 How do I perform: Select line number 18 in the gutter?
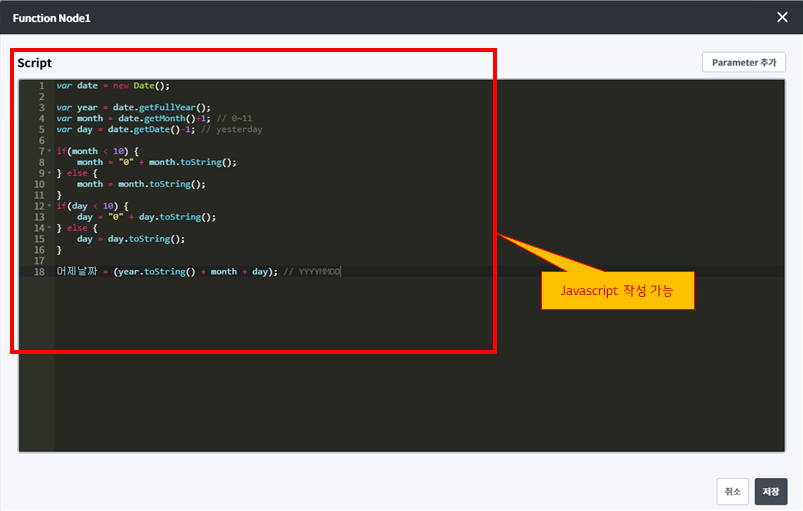(38, 272)
